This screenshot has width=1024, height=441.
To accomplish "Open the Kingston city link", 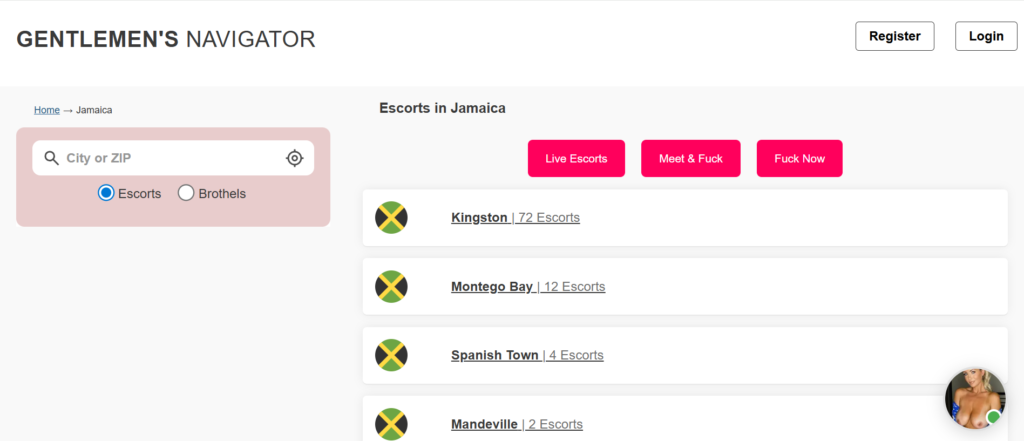I will [479, 217].
